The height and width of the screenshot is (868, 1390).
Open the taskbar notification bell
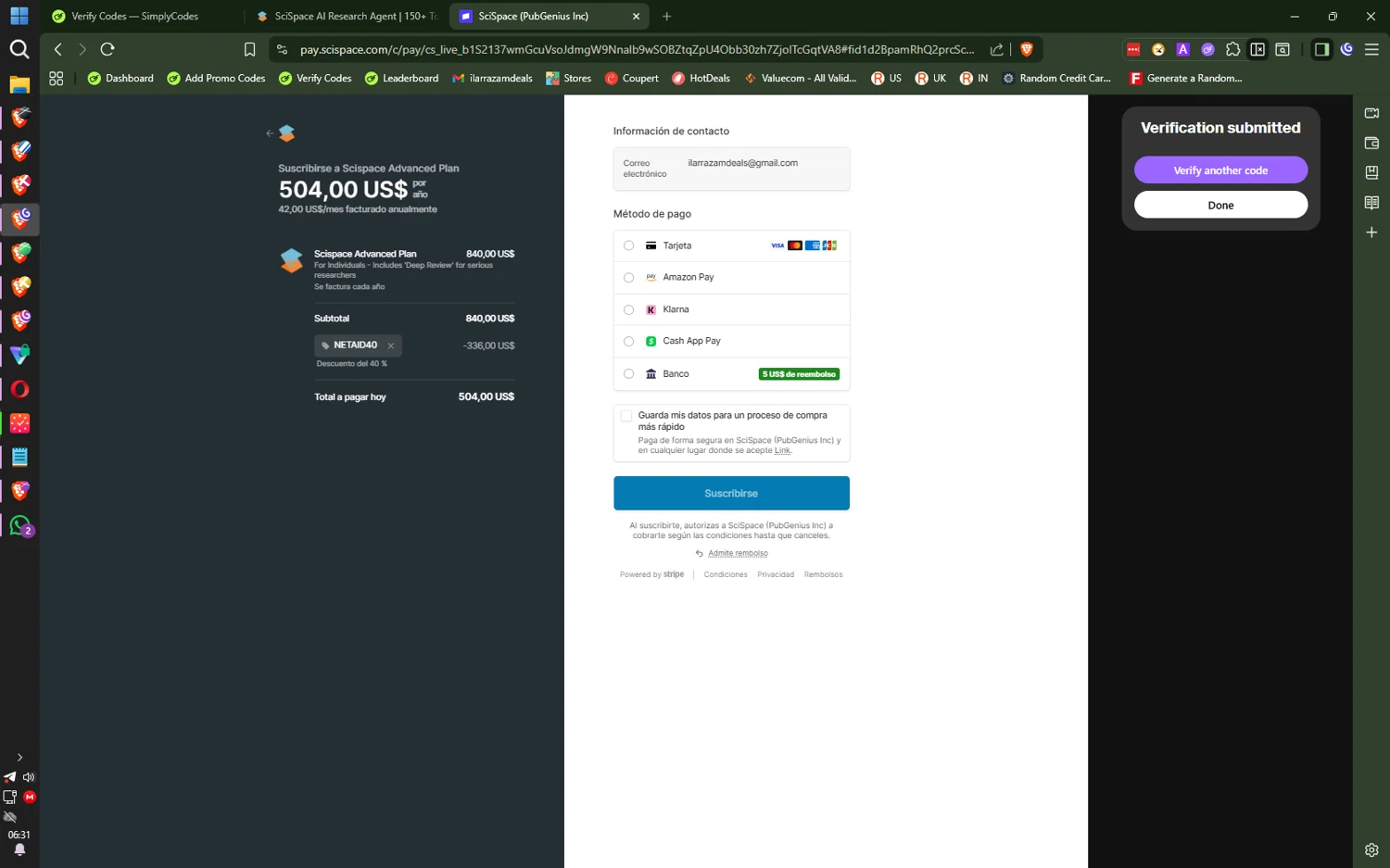click(19, 849)
